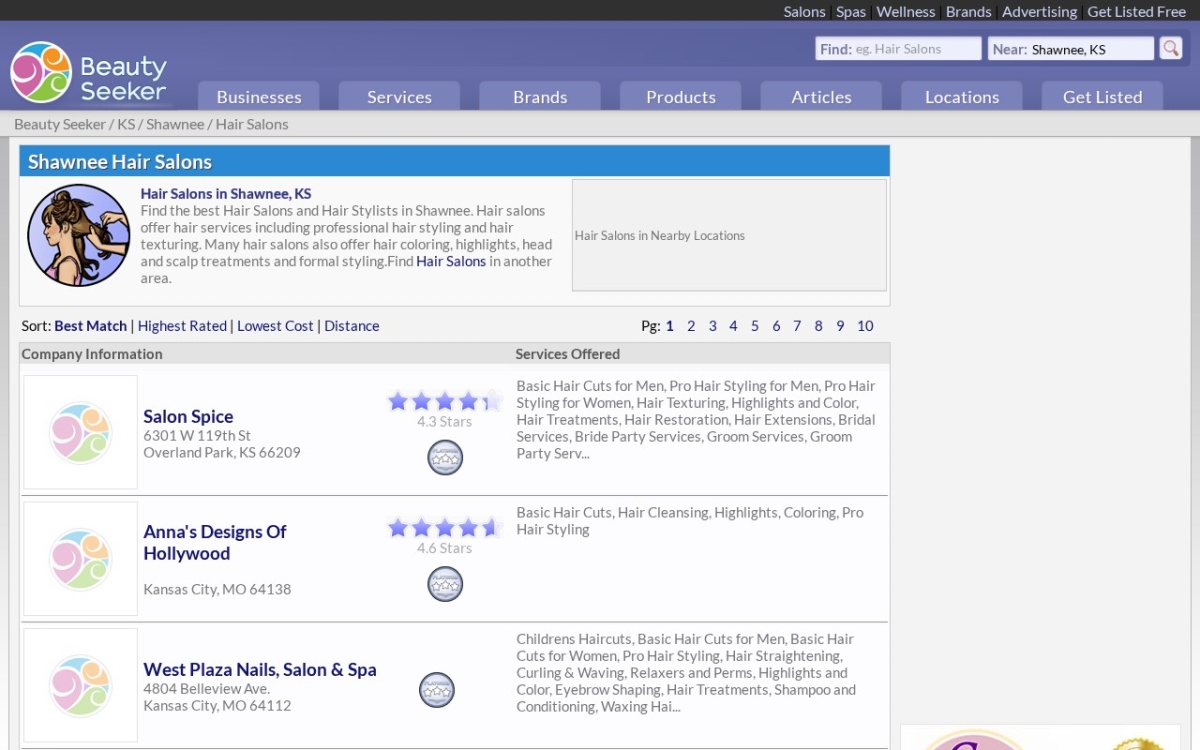Click Salons in the top bar
This screenshot has width=1200, height=750.
coord(804,12)
